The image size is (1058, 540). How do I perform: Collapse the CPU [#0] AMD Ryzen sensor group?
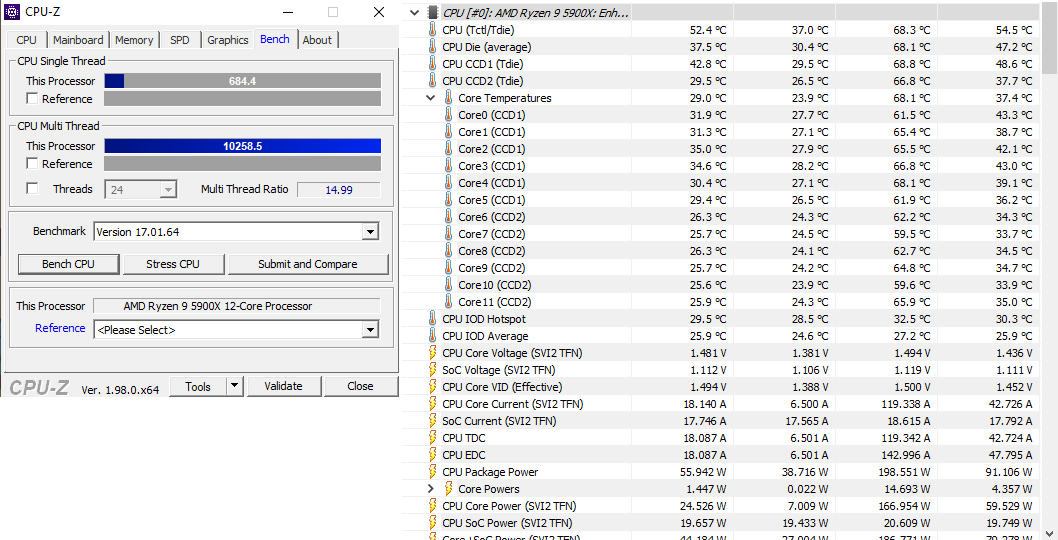(414, 12)
